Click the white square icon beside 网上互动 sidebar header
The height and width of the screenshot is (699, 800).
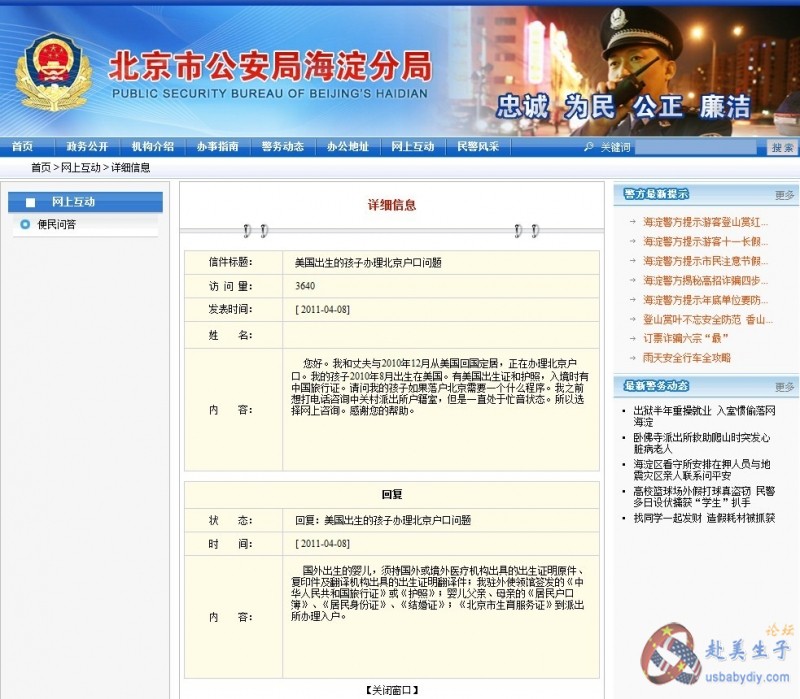pos(30,202)
